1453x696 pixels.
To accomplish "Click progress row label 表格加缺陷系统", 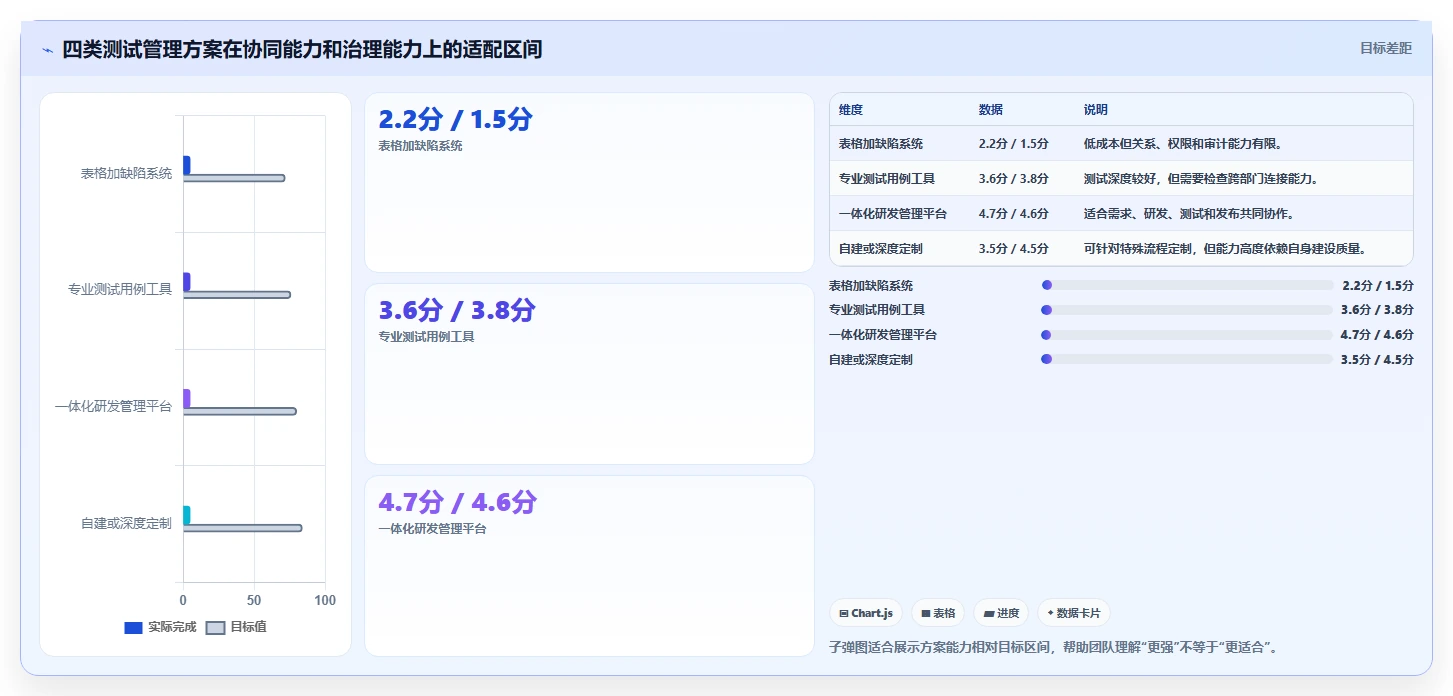I will [871, 286].
